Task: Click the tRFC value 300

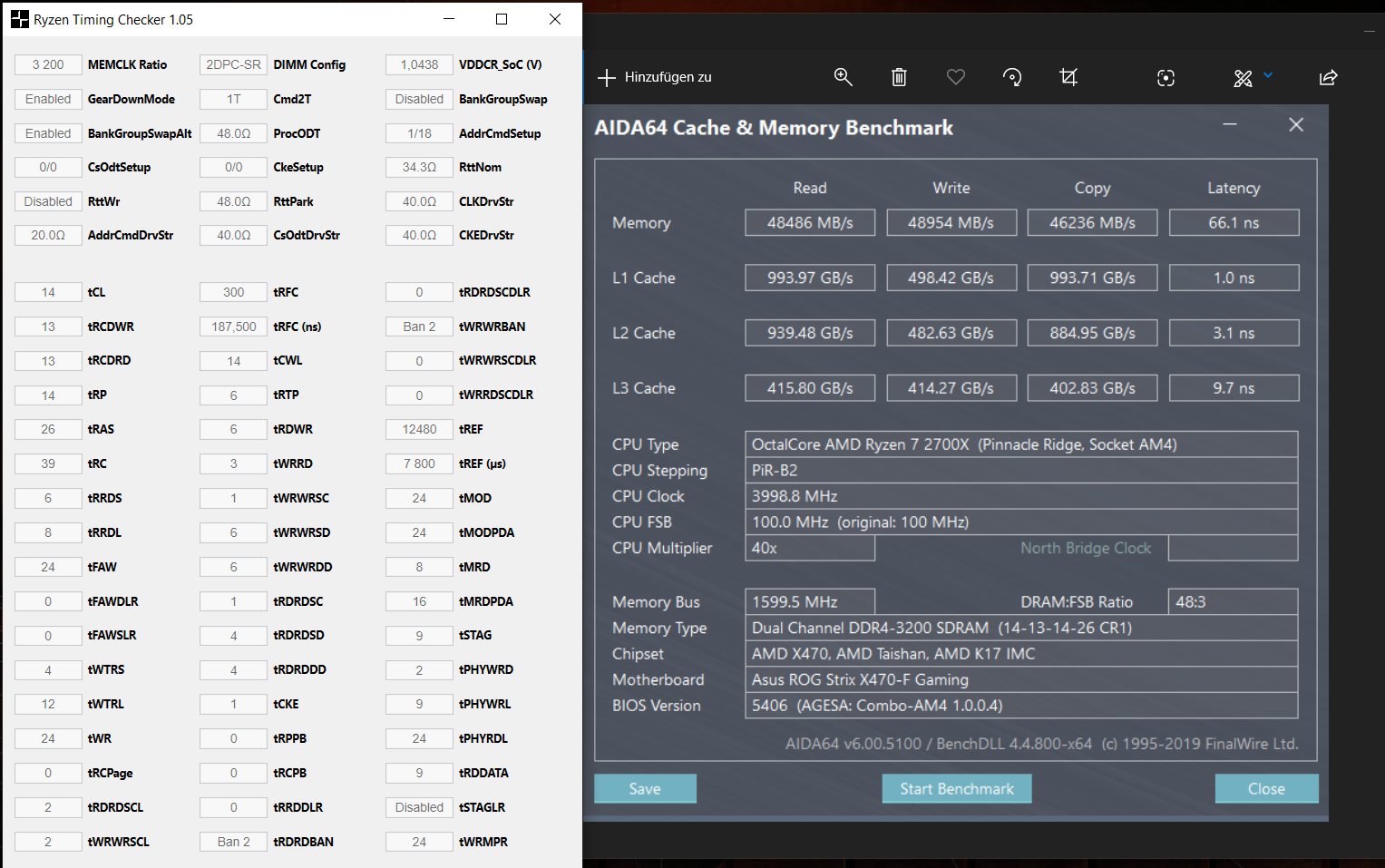Action: [233, 292]
